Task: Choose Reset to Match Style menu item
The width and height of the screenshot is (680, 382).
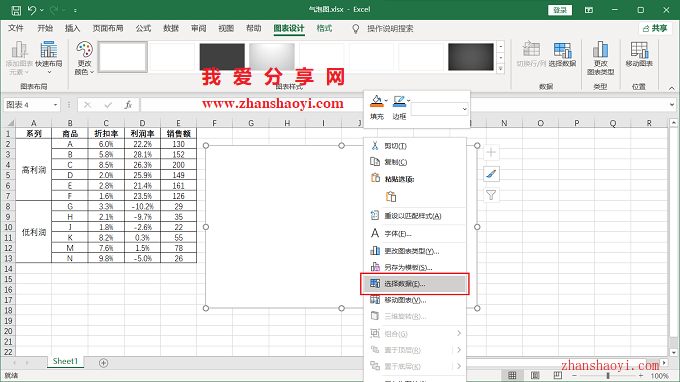Action: (415, 215)
